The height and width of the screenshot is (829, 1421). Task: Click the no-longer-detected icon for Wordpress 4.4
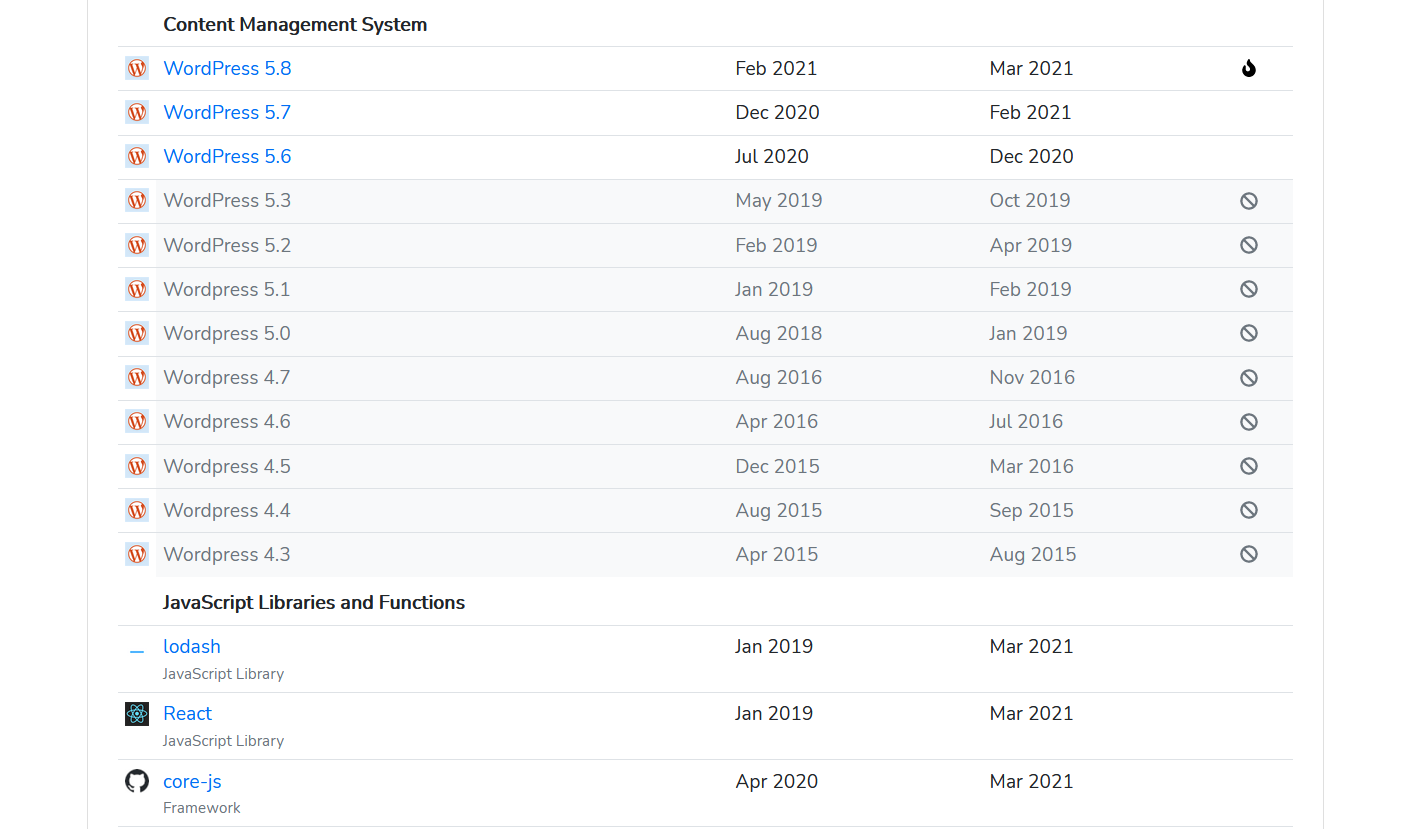coord(1248,510)
